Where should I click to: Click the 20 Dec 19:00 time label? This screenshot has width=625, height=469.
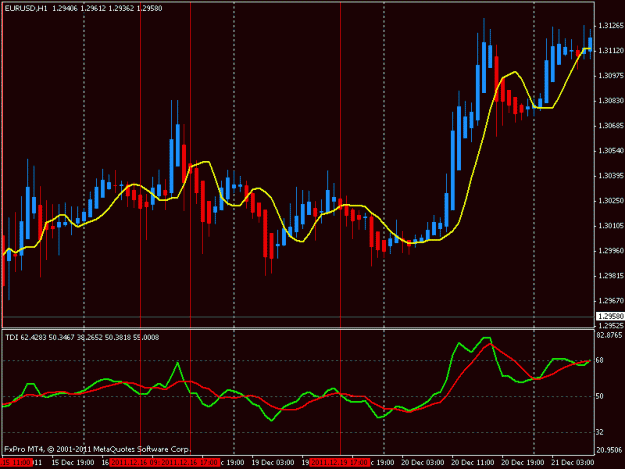(x=522, y=463)
